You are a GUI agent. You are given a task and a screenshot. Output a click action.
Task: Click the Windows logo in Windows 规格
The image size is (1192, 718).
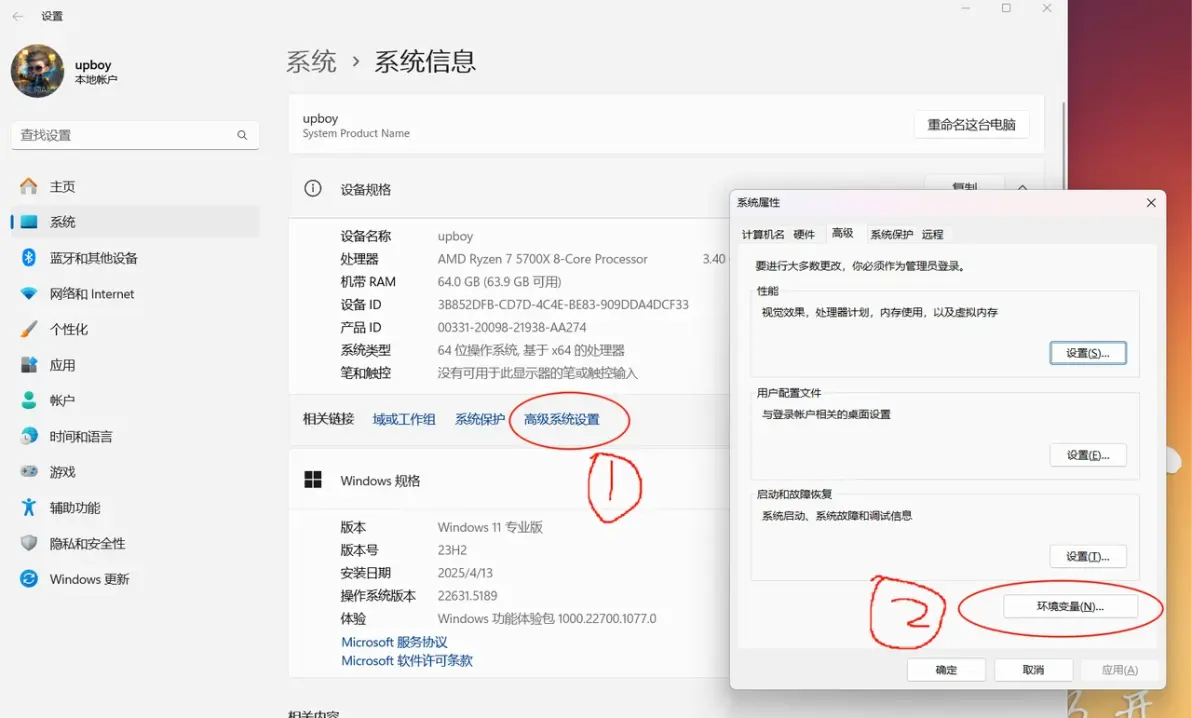[x=312, y=479]
